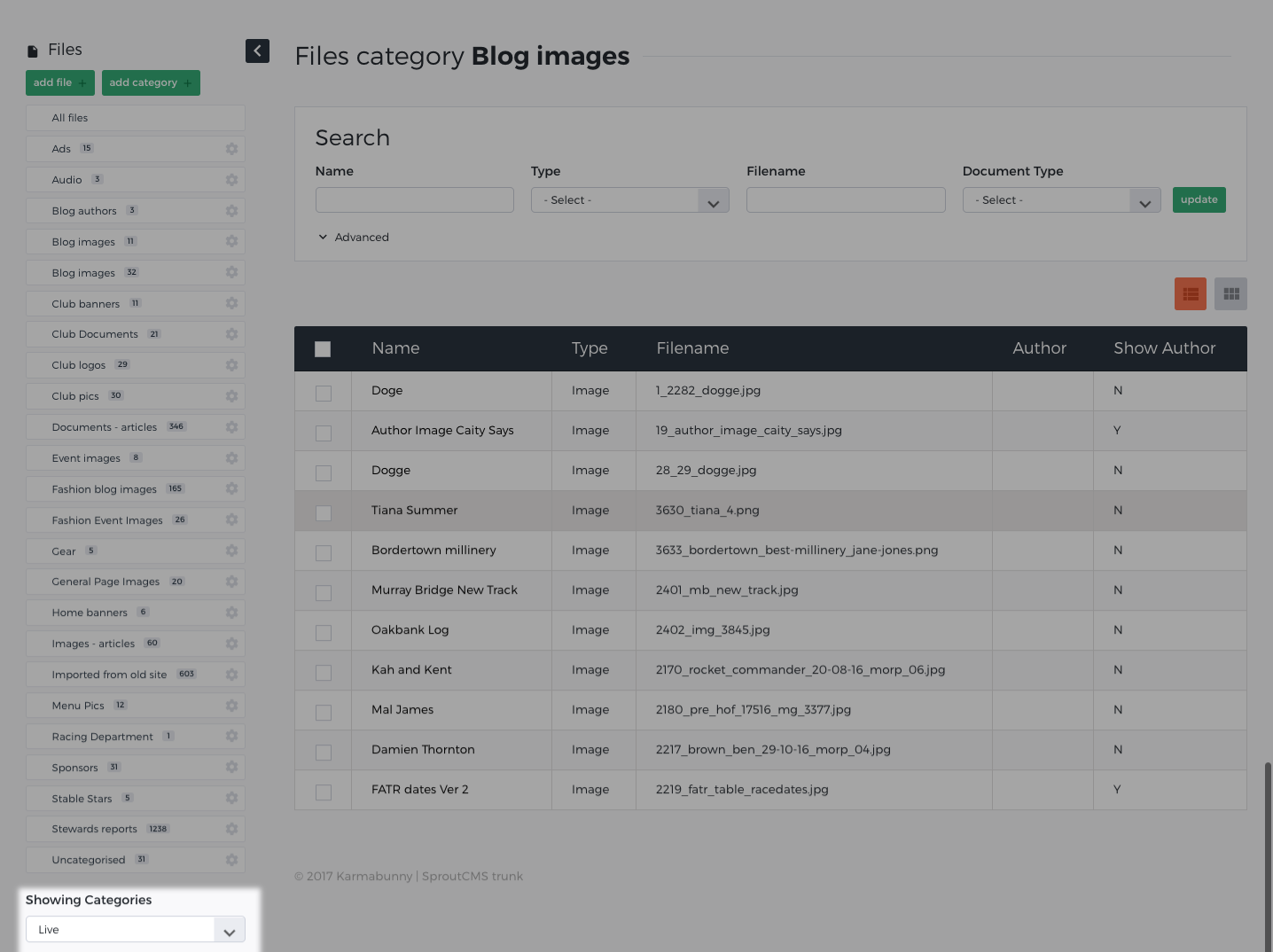Viewport: 1273px width, 952px height.
Task: Focus the Name search input field
Action: point(415,199)
